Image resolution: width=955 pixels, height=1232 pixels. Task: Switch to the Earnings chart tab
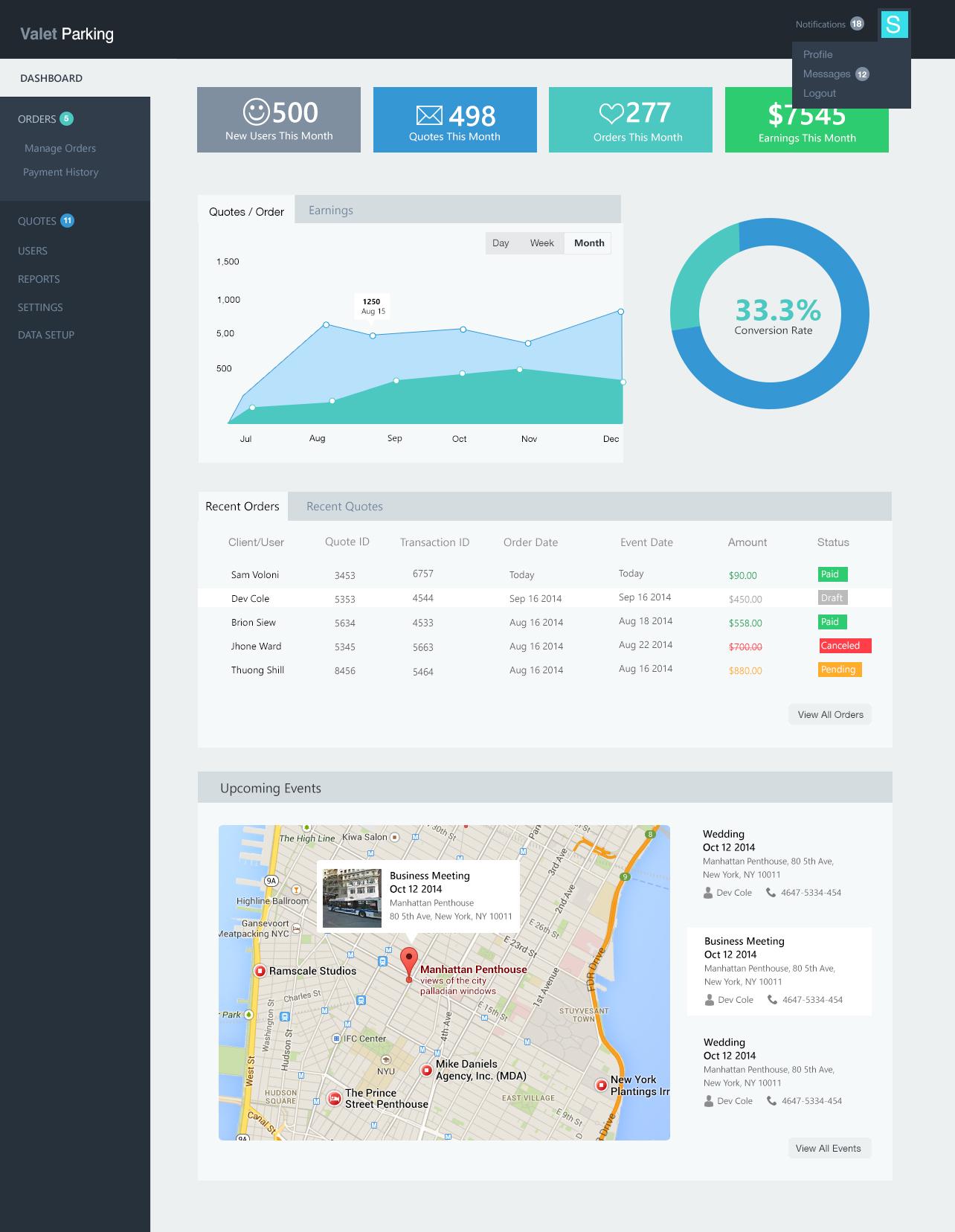(331, 211)
